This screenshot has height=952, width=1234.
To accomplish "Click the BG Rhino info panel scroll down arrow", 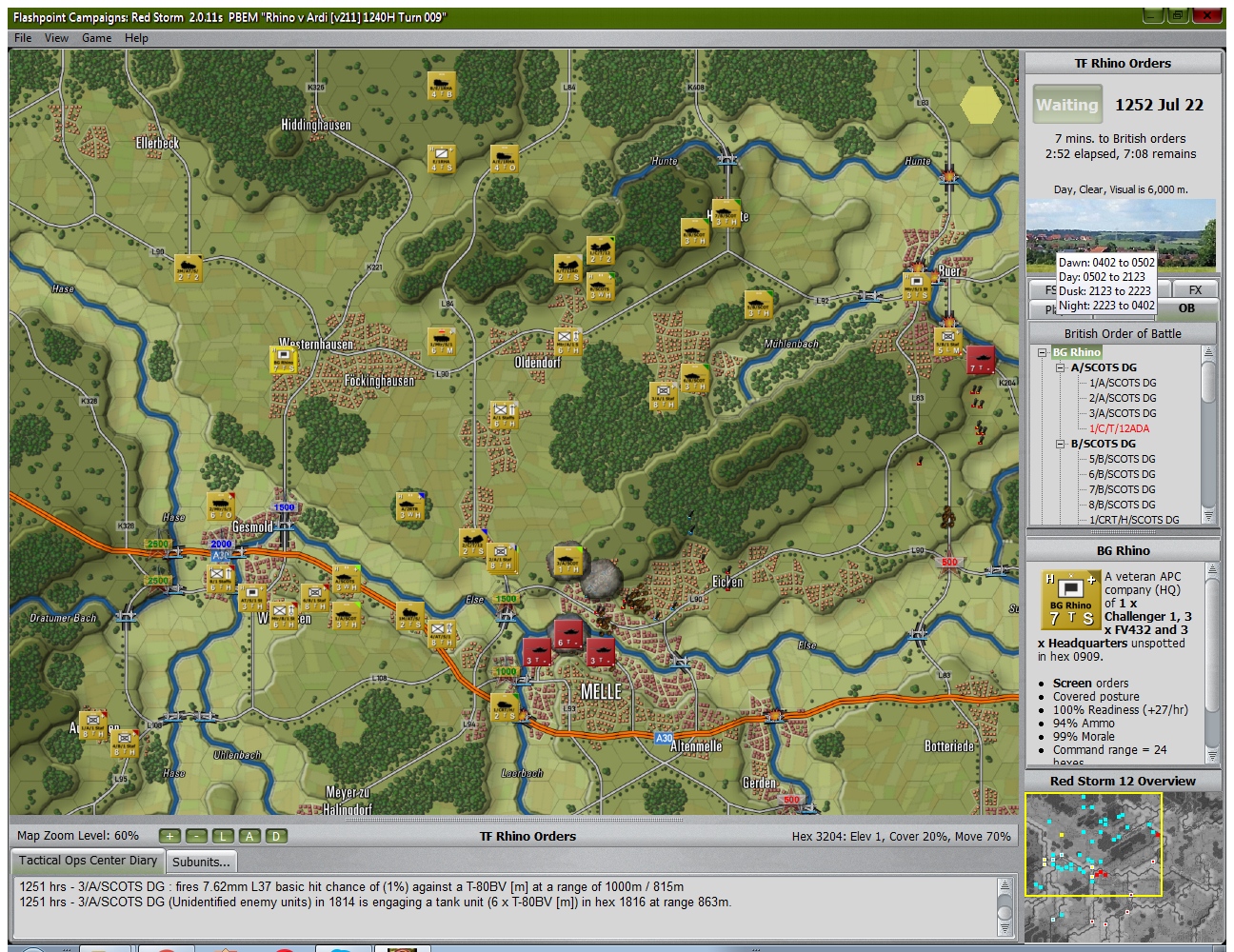I will (1212, 756).
